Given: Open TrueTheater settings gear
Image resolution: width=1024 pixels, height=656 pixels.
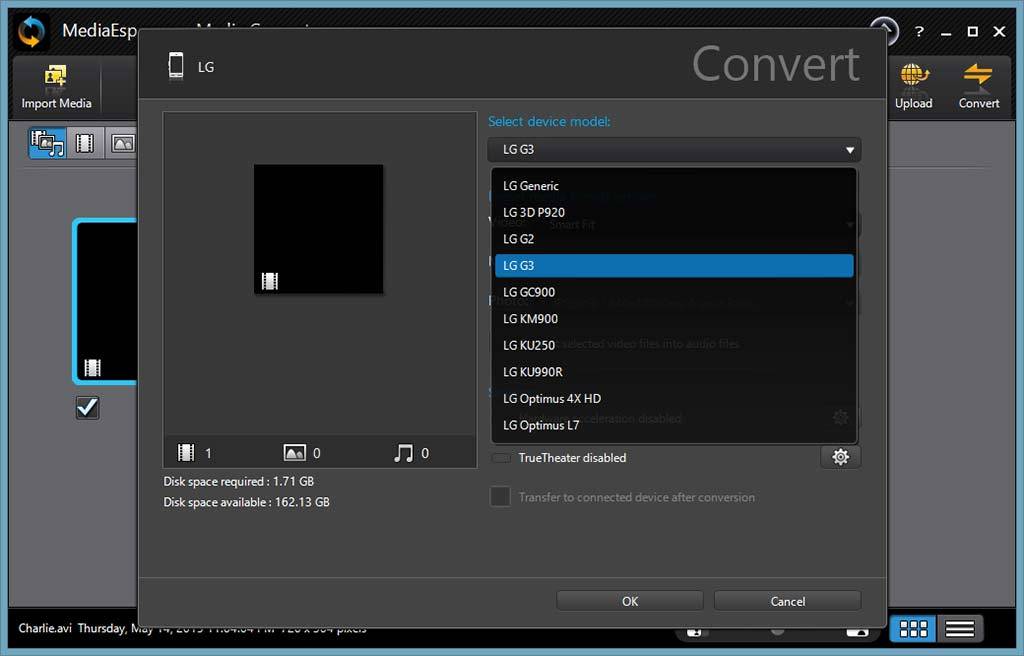Looking at the screenshot, I should (840, 457).
